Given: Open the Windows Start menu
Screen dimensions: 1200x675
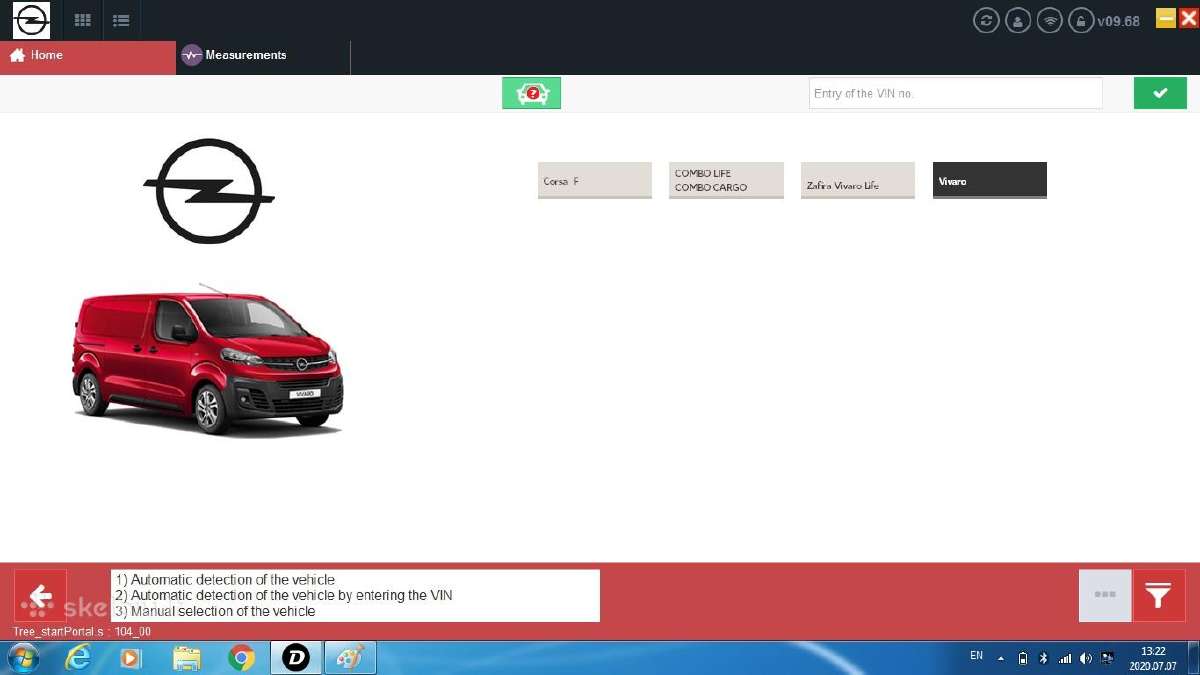Looking at the screenshot, I should coord(22,658).
